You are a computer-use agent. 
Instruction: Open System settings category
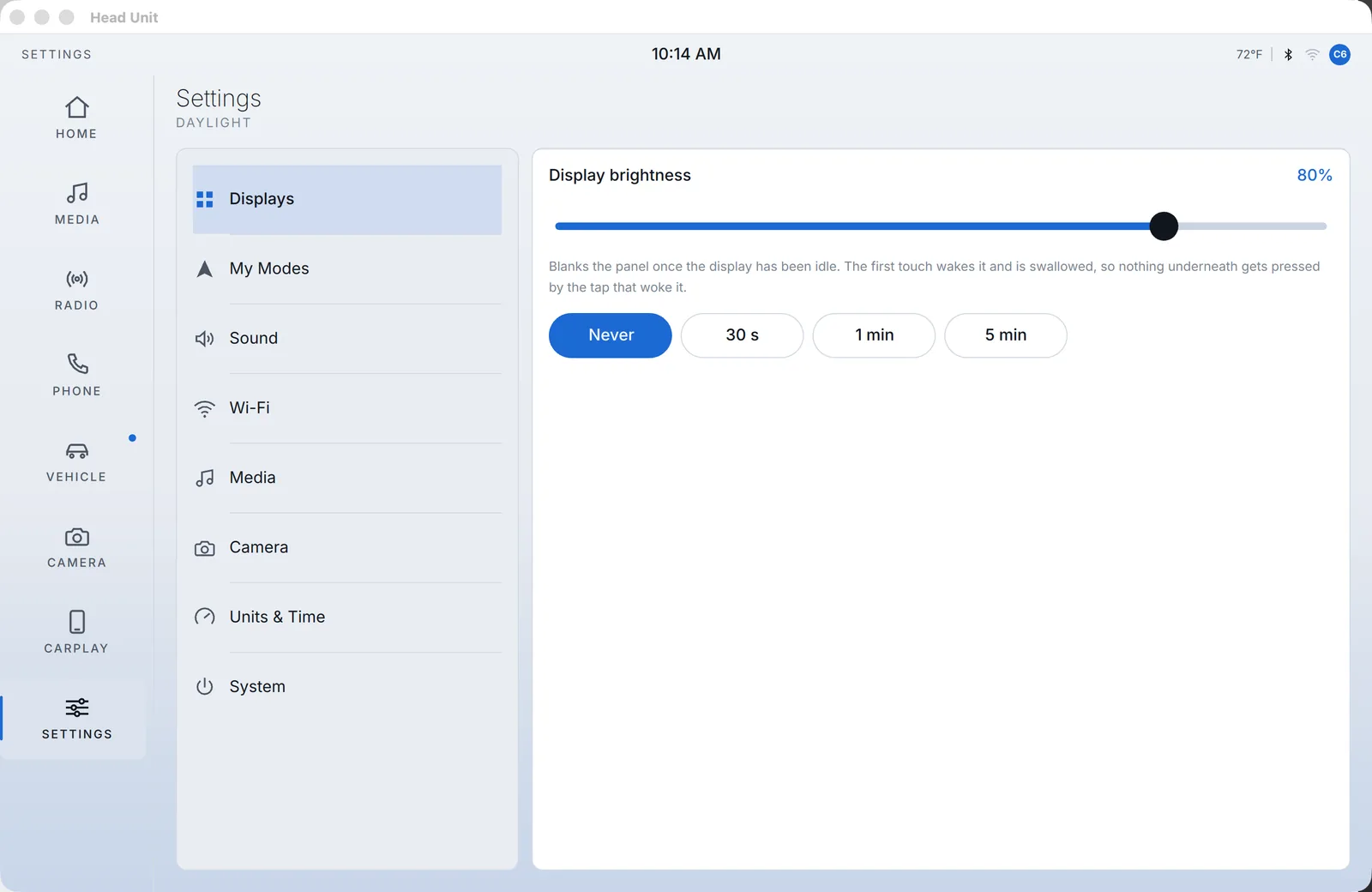pos(347,686)
